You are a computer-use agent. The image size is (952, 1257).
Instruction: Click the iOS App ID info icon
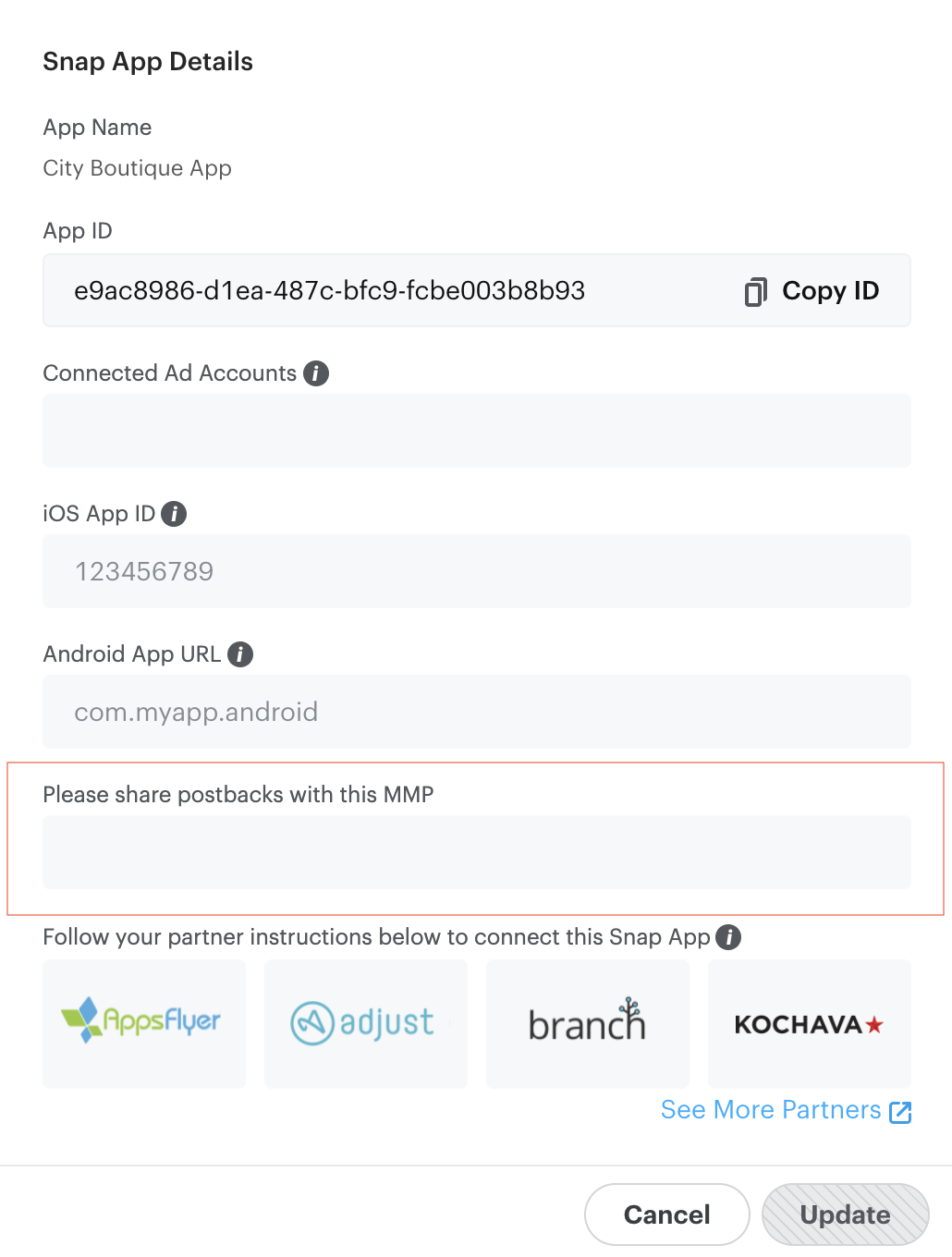(174, 514)
